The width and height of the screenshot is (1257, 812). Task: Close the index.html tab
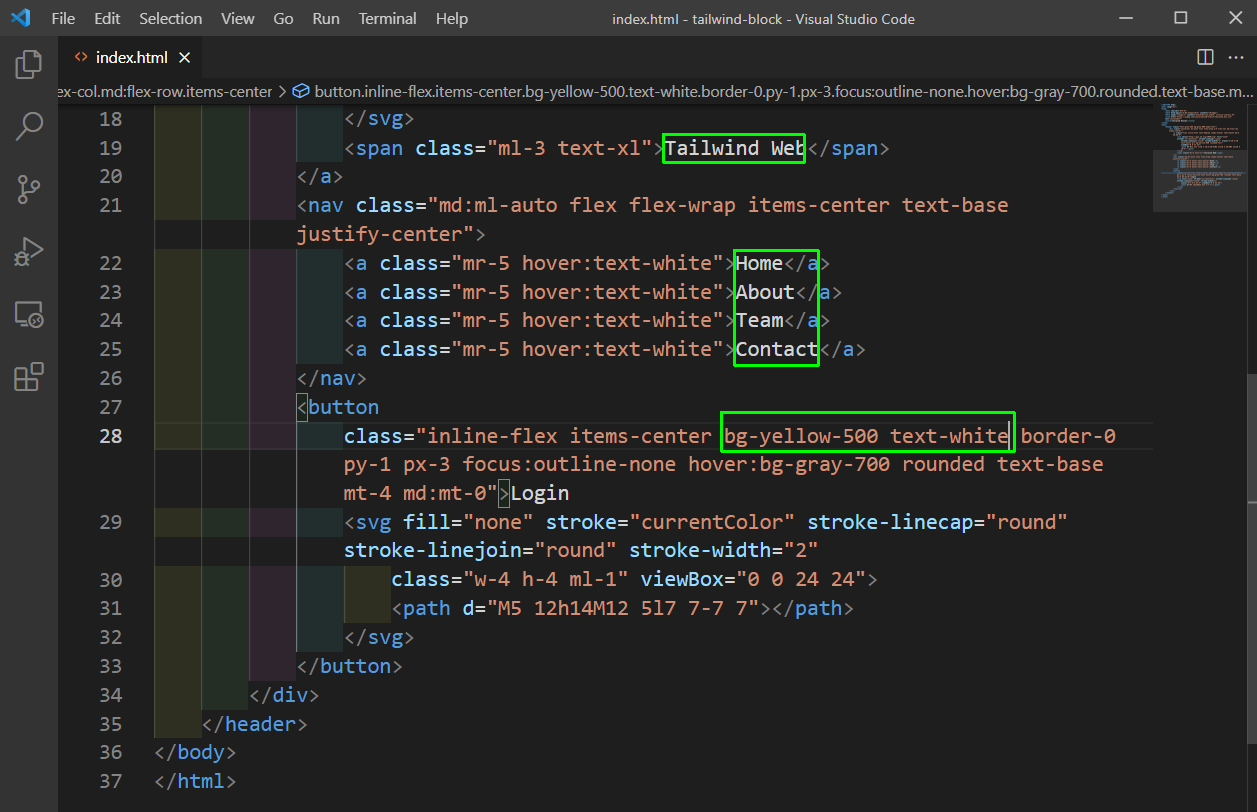[x=185, y=57]
